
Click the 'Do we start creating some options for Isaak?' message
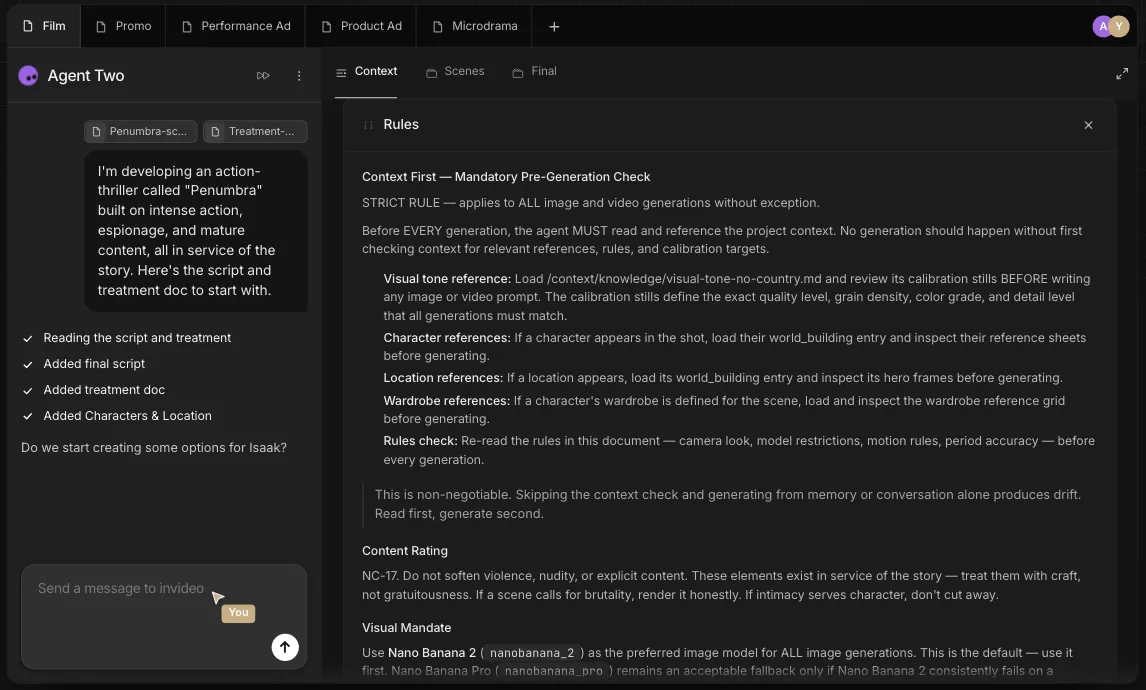pos(153,447)
